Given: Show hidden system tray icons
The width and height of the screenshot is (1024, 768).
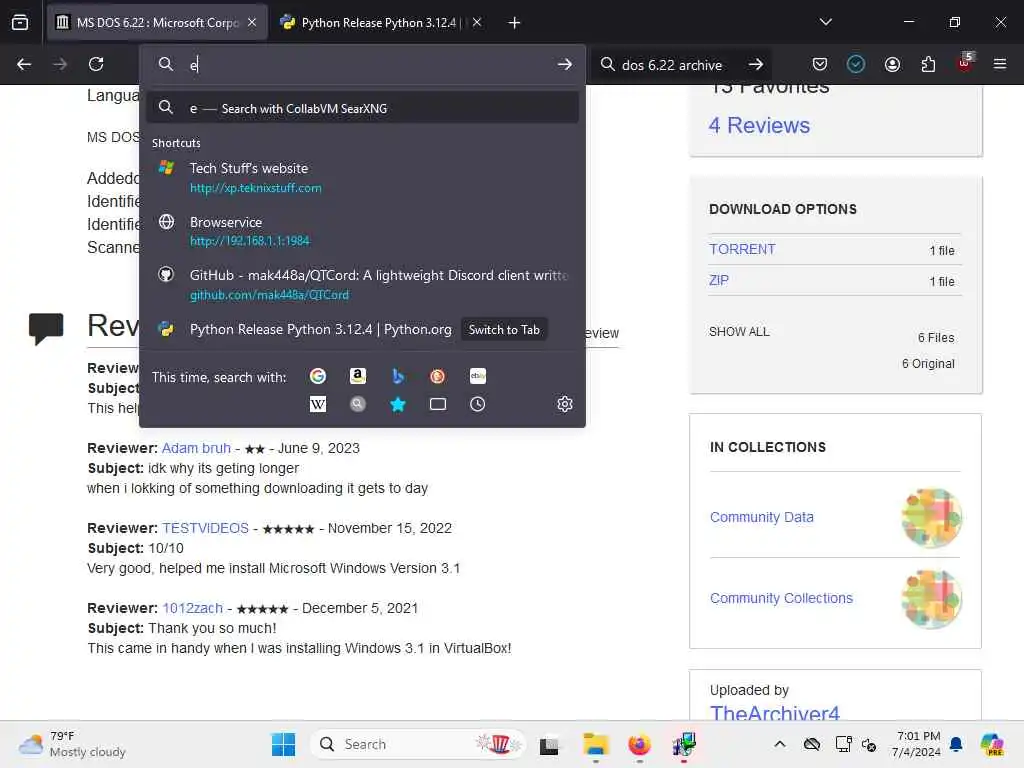Looking at the screenshot, I should [x=780, y=744].
